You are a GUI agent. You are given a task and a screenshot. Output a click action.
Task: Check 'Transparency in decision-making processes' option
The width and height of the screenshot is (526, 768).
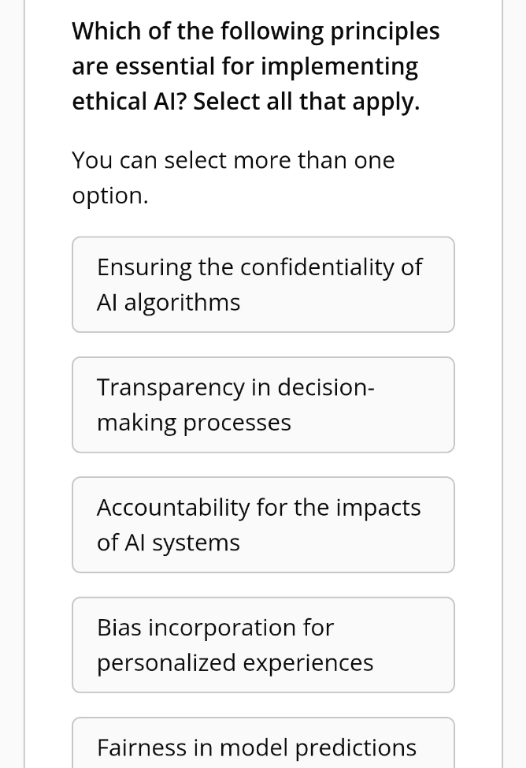point(263,405)
